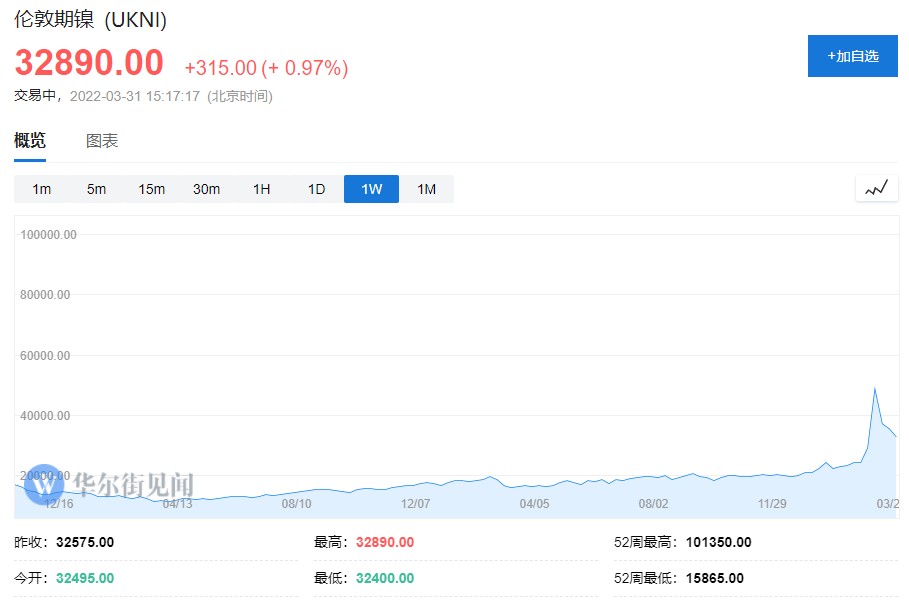
Task: Select the 1H timeframe button
Action: (x=261, y=189)
